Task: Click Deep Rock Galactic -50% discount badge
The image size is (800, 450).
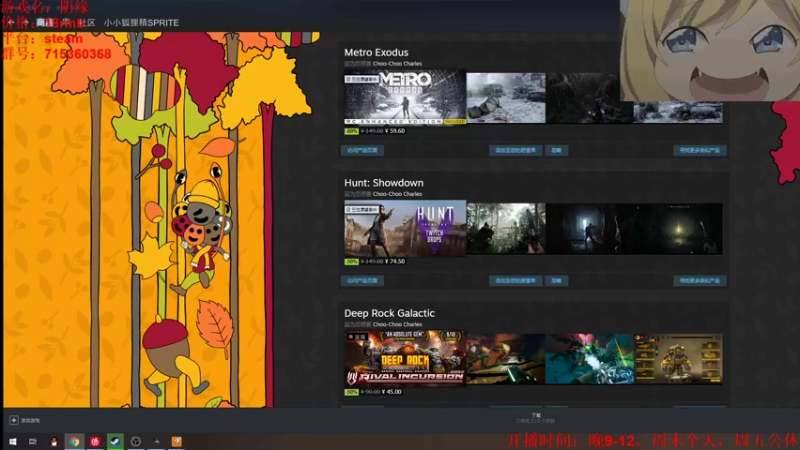Action: click(351, 392)
